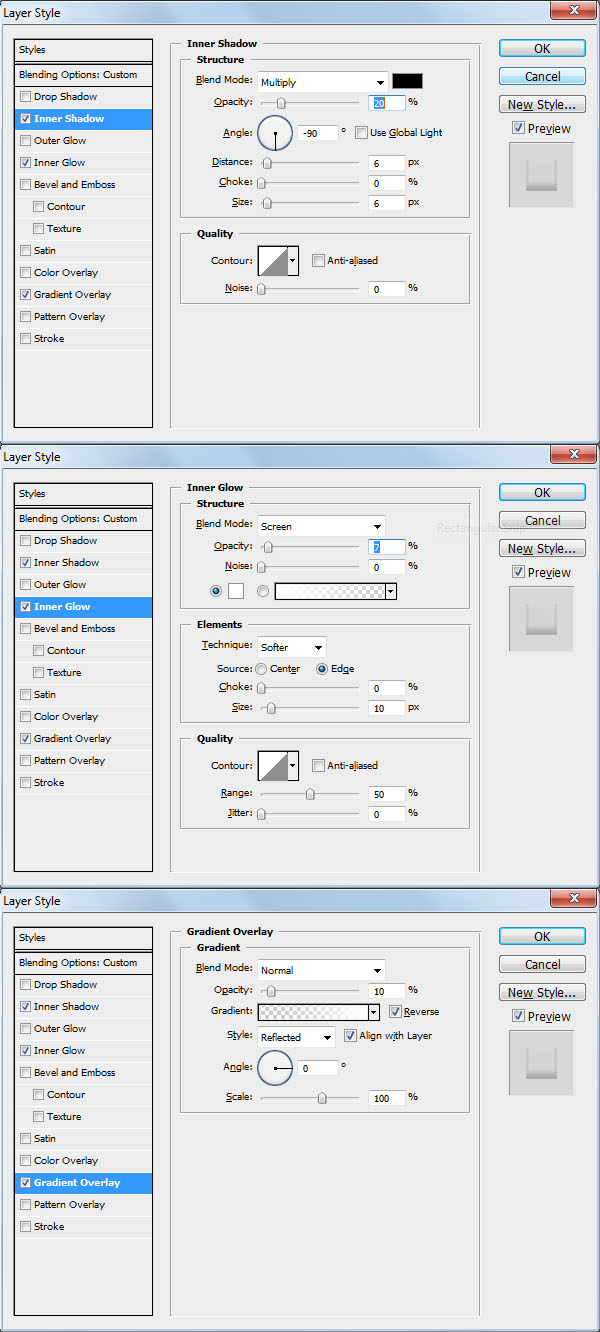Check Stroke in the Gradient Overlay dialog's list
The width and height of the screenshot is (600, 1332).
[x=25, y=1227]
